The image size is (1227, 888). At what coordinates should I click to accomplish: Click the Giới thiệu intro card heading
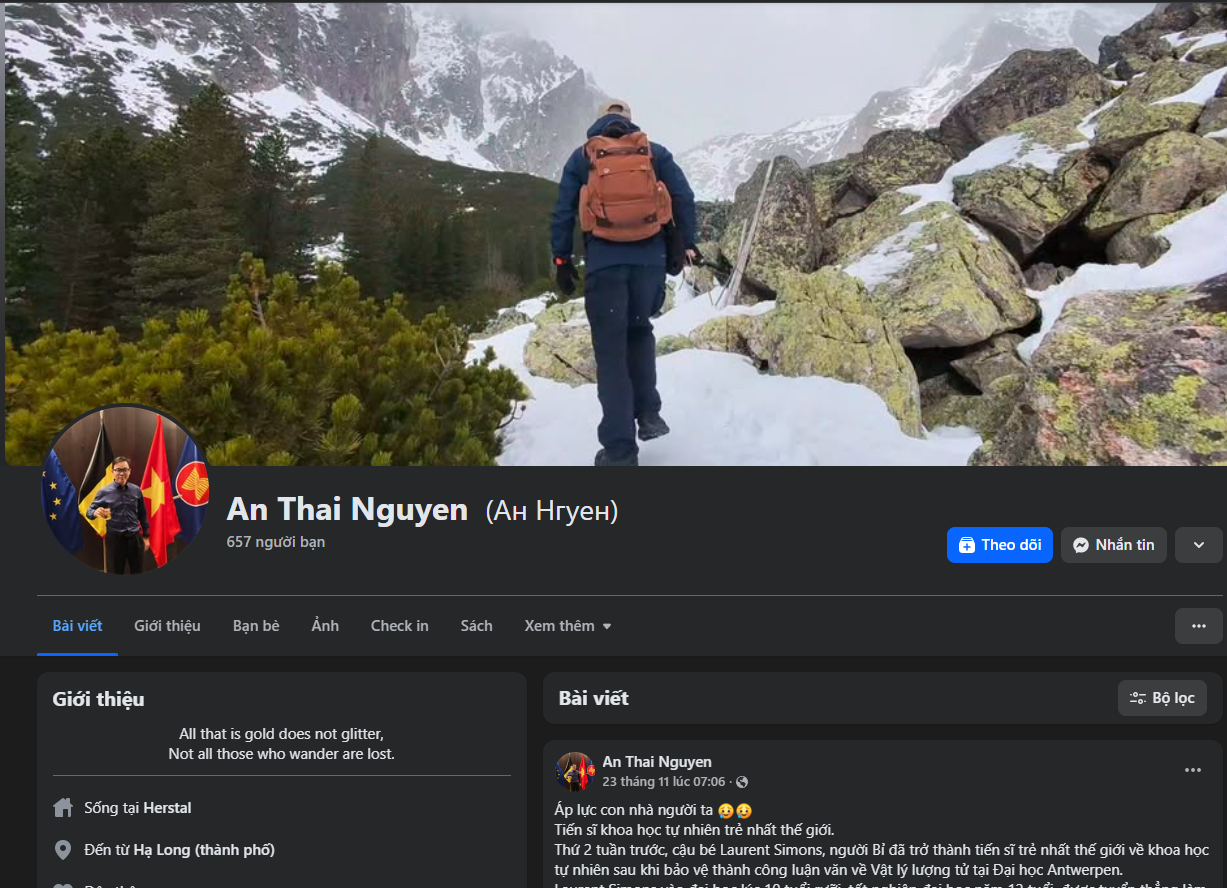pyautogui.click(x=98, y=699)
